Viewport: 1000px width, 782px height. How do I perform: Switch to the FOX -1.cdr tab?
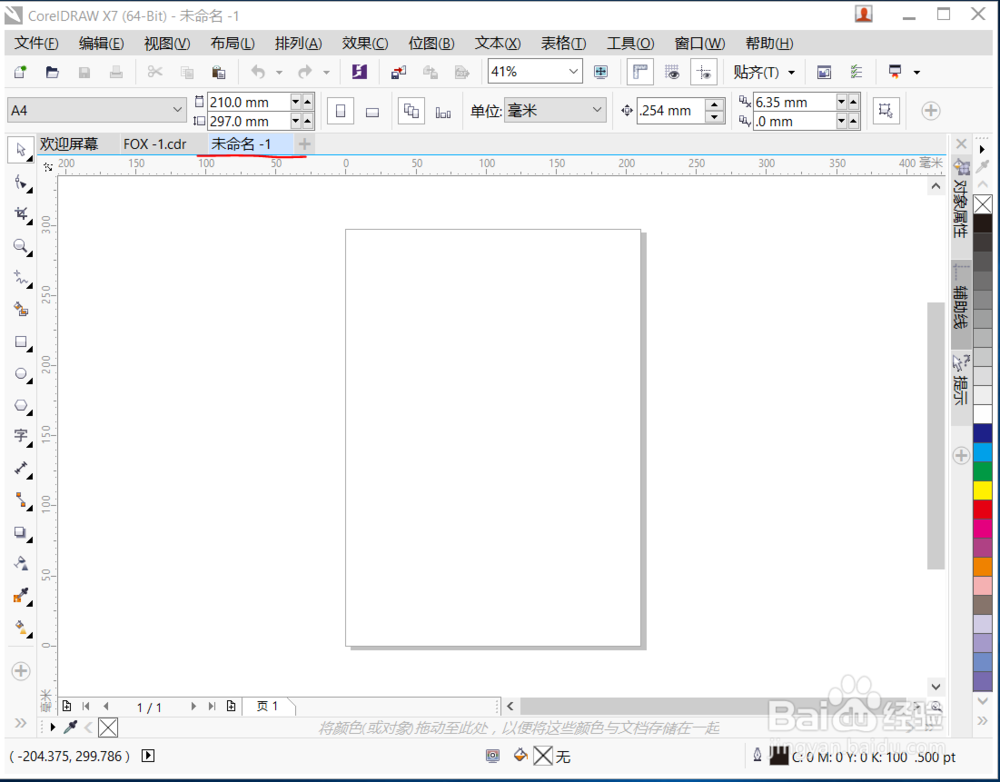coord(155,144)
